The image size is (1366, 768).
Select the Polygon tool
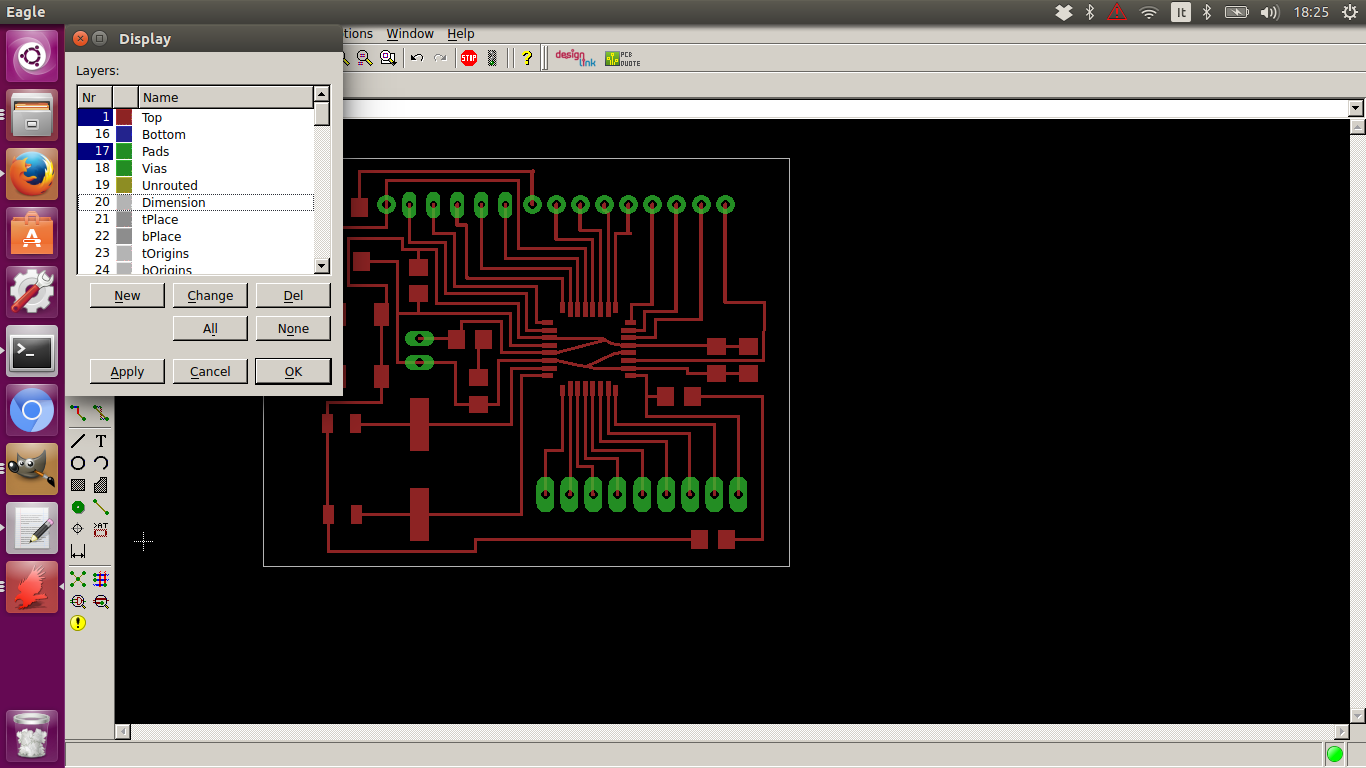click(x=101, y=485)
